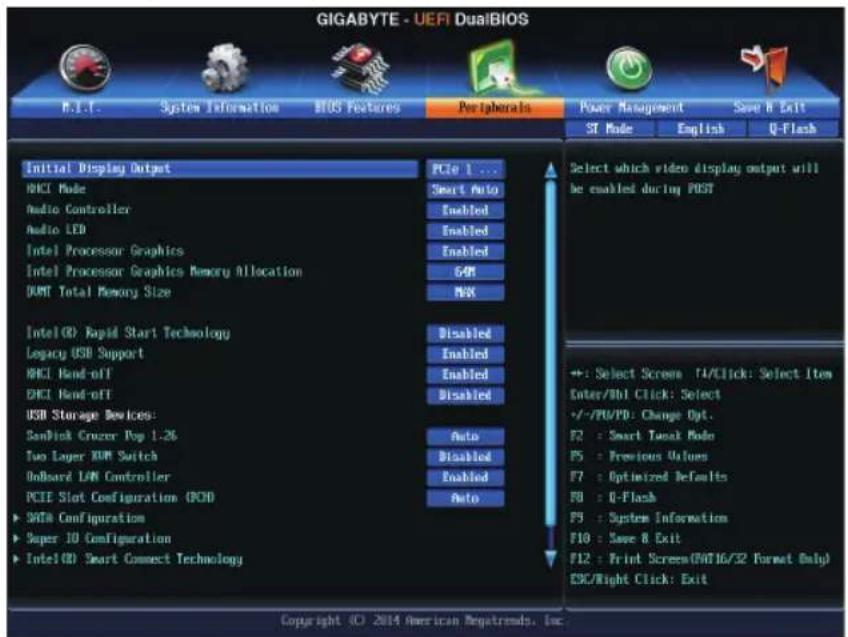
Task: Open Initial Display Output PCIe 1 value
Action: pos(465,169)
